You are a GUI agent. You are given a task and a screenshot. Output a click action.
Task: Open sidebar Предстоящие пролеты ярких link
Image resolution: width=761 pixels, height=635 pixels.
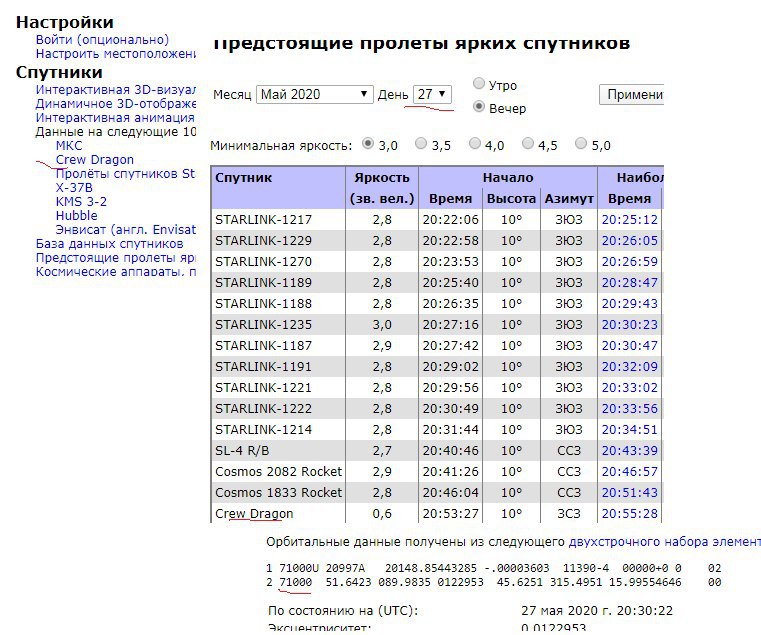pos(116,258)
